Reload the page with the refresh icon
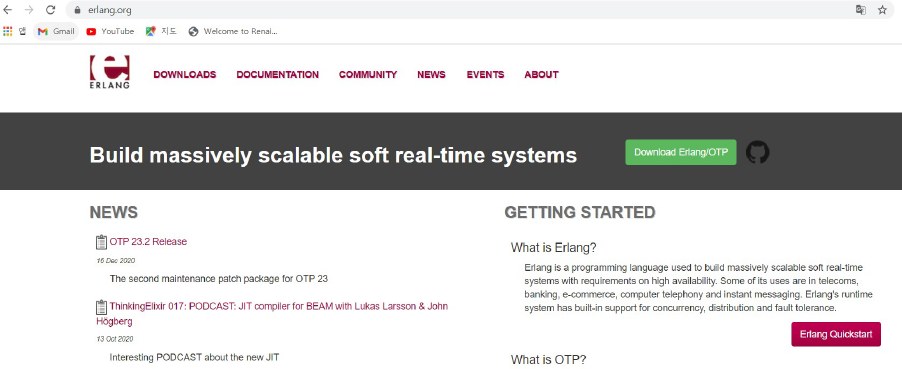 (51, 10)
